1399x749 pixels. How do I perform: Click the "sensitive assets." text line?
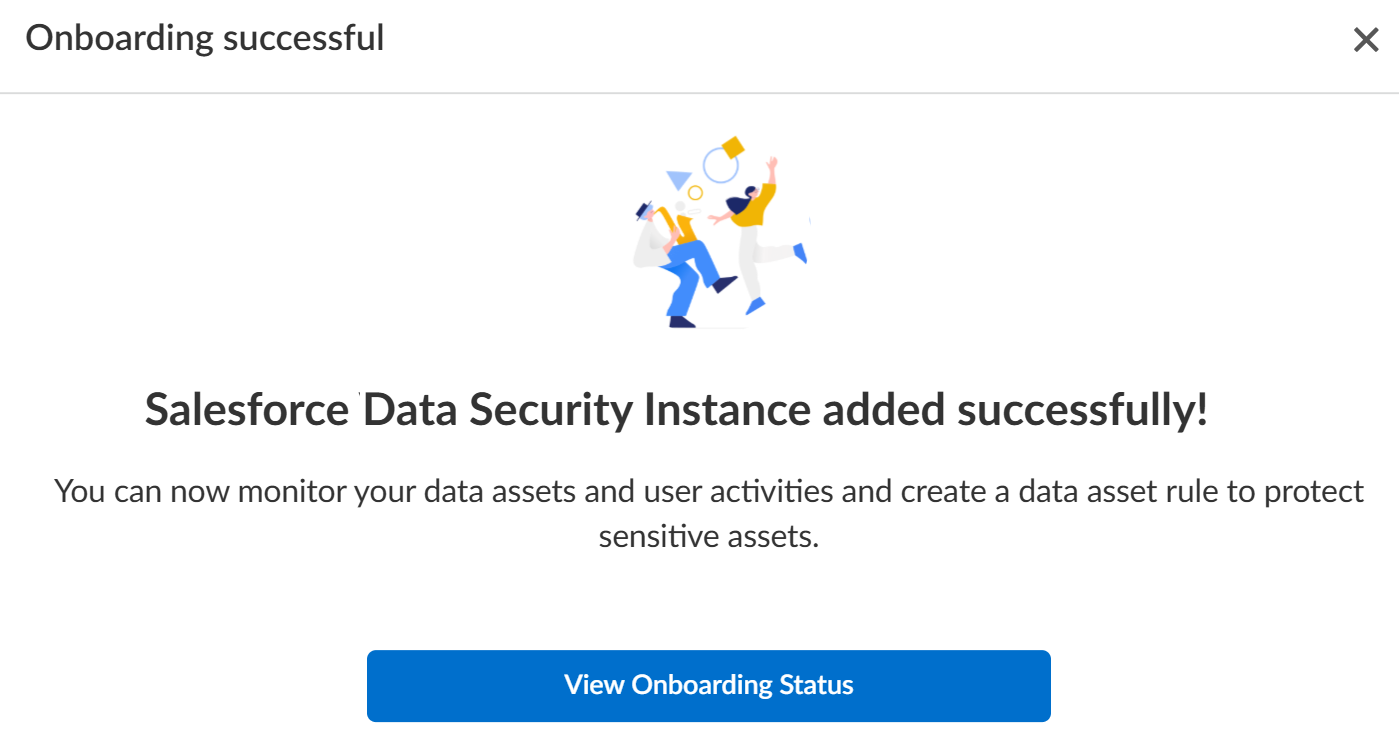708,536
